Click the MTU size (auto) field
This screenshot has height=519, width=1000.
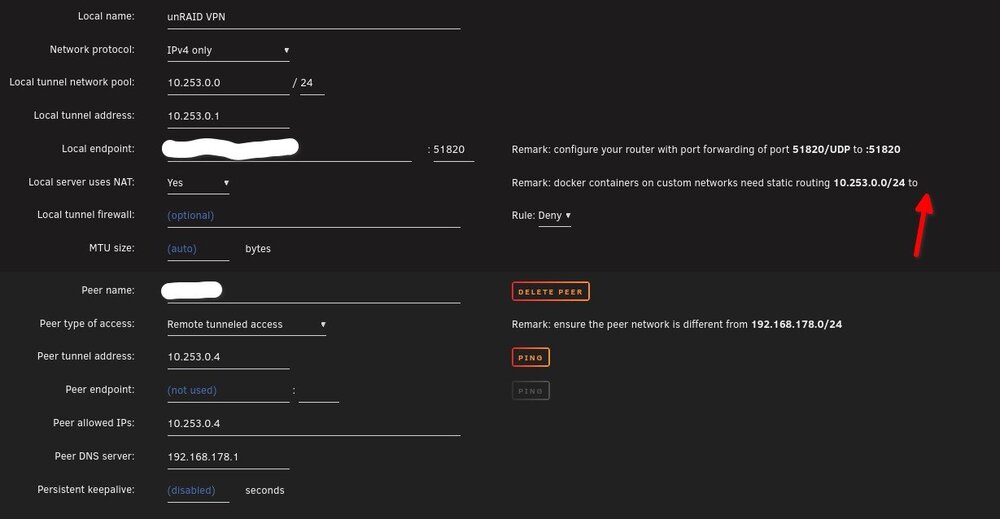(198, 249)
